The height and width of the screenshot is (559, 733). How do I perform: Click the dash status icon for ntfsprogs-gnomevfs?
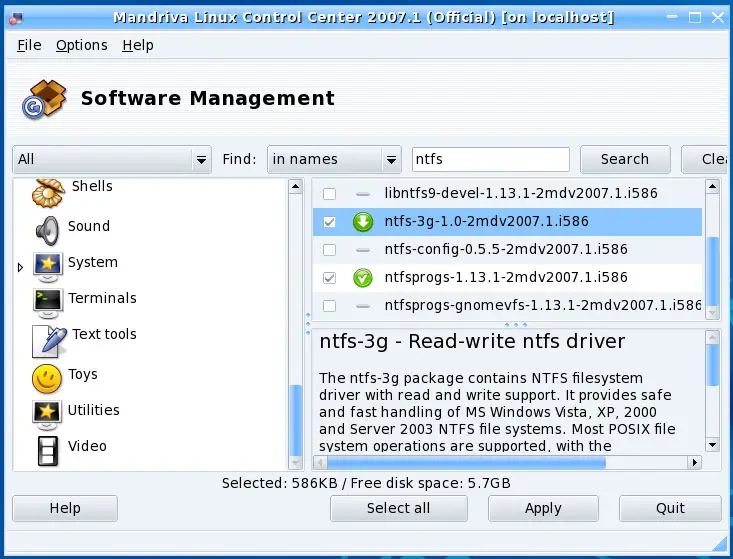pyautogui.click(x=363, y=306)
